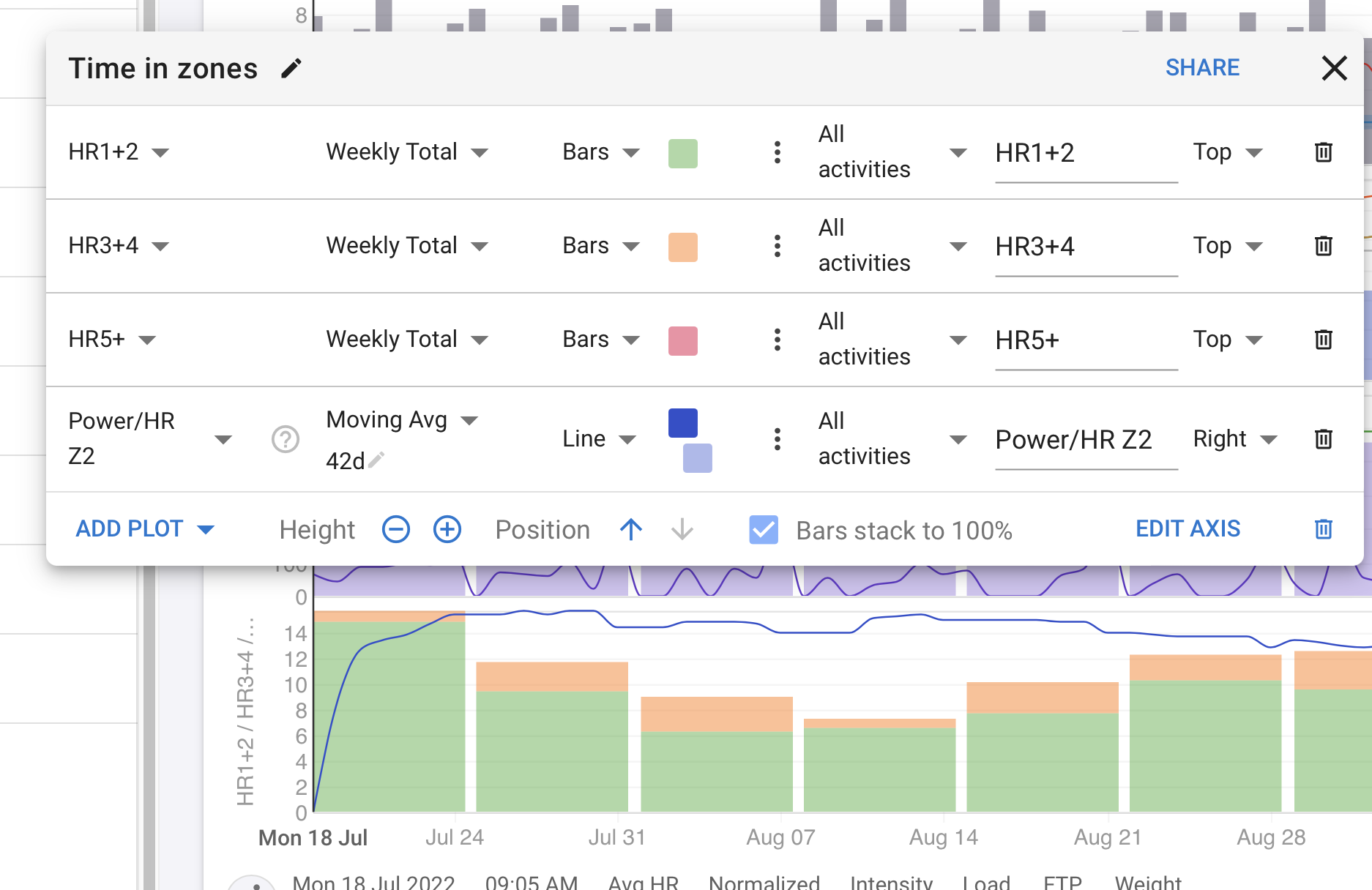Click the SHARE link
The height and width of the screenshot is (890, 1372).
pyautogui.click(x=1202, y=68)
